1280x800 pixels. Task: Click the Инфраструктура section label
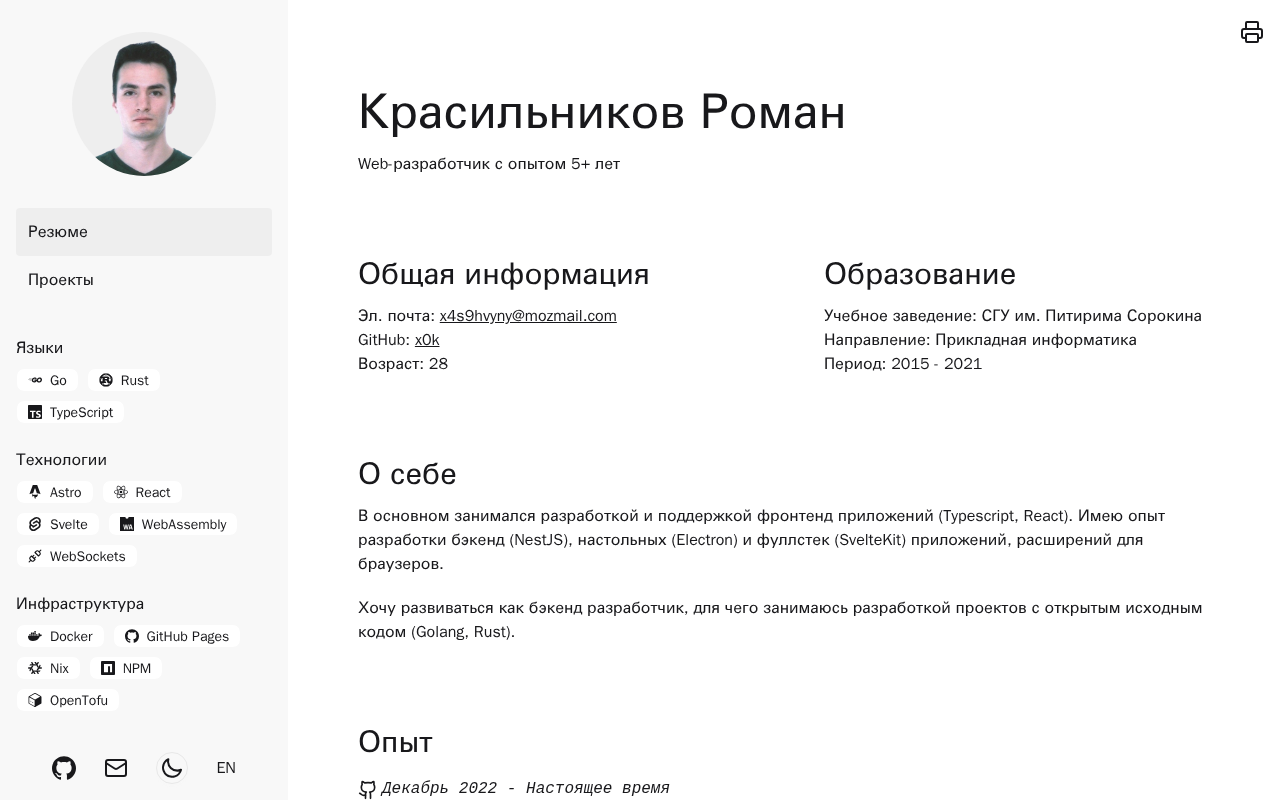(80, 604)
